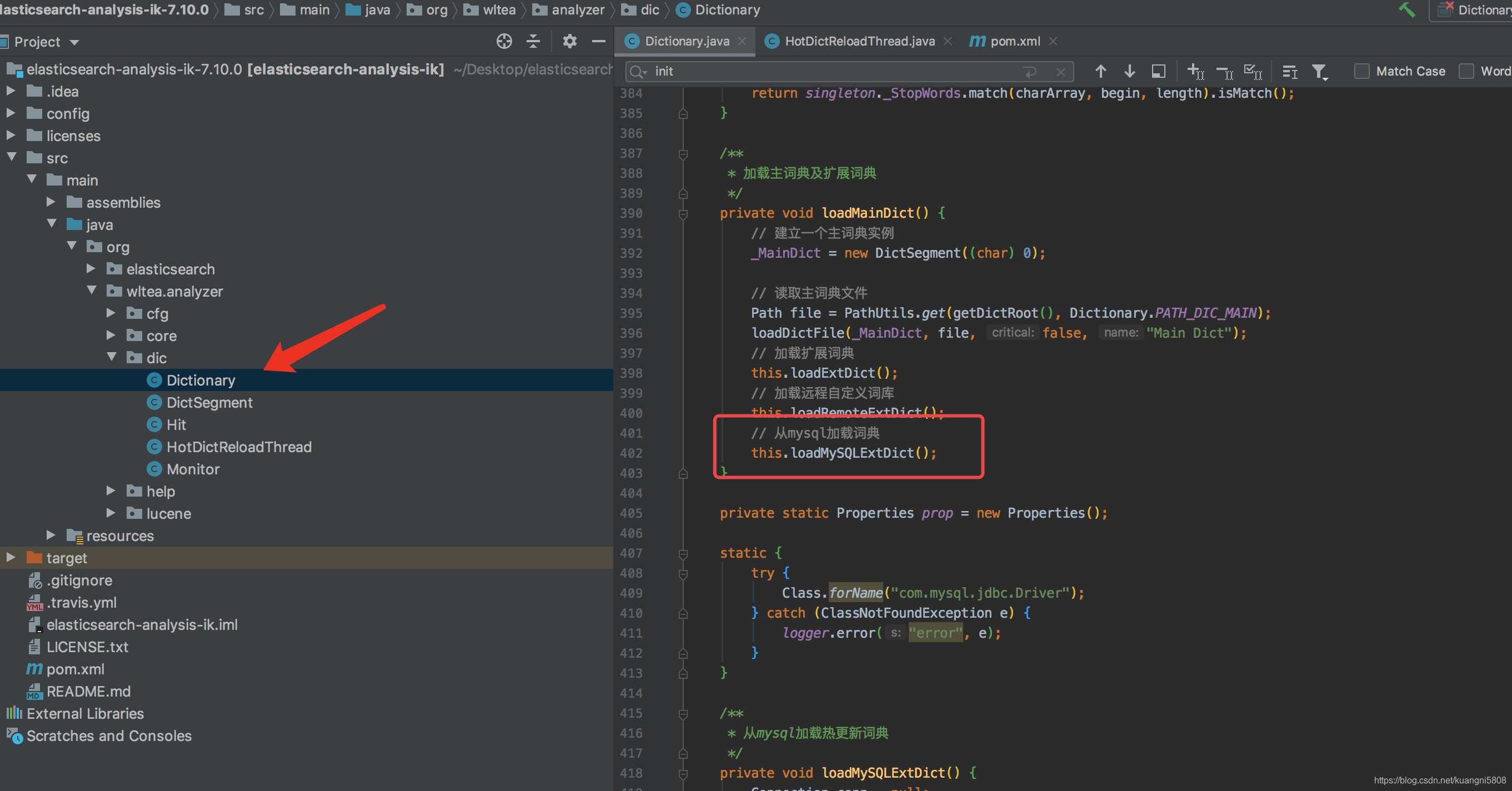Expand the cfg package folder
The height and width of the screenshot is (791, 1512).
click(x=111, y=313)
